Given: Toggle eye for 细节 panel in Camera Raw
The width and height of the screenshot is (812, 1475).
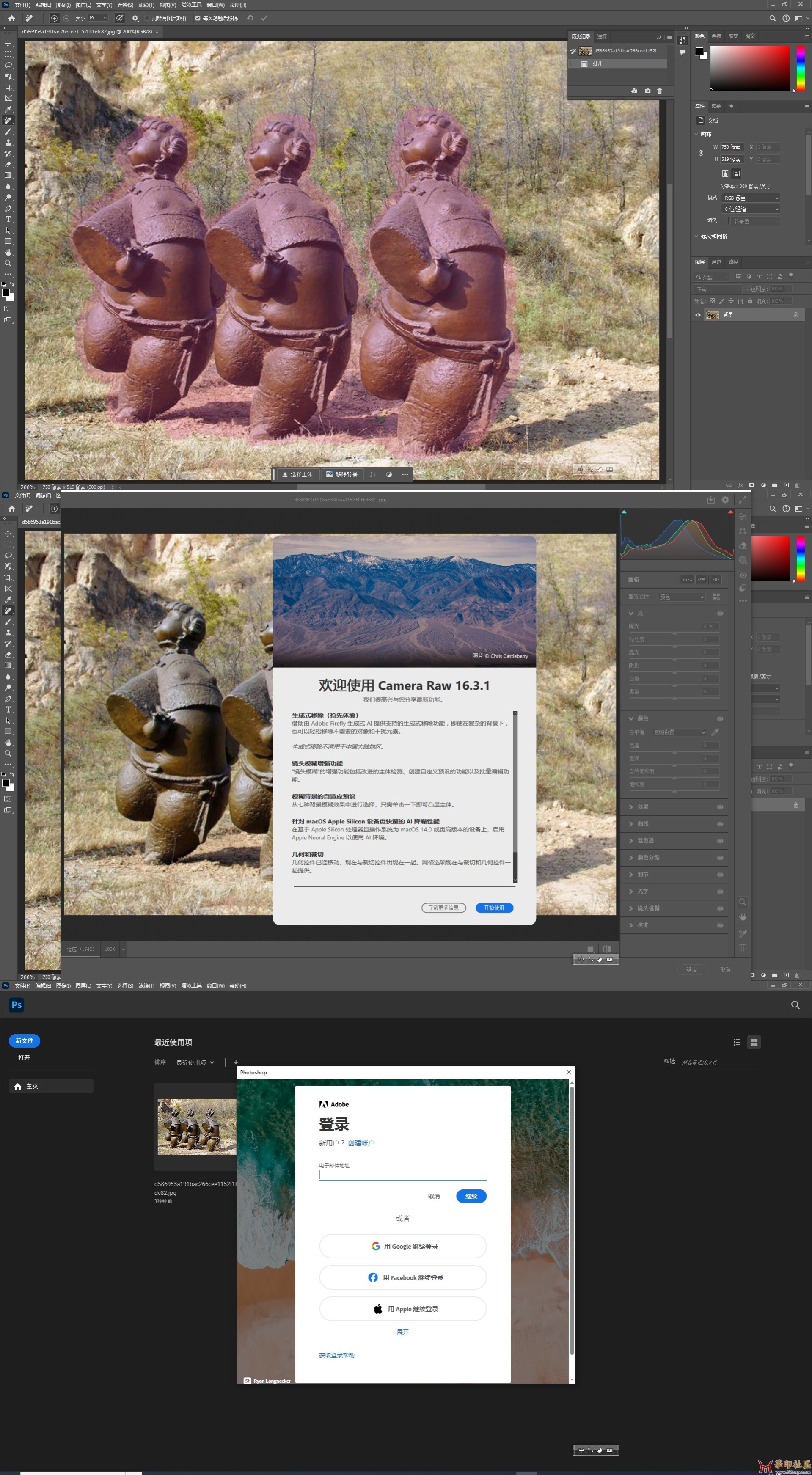Looking at the screenshot, I should pyautogui.click(x=720, y=874).
